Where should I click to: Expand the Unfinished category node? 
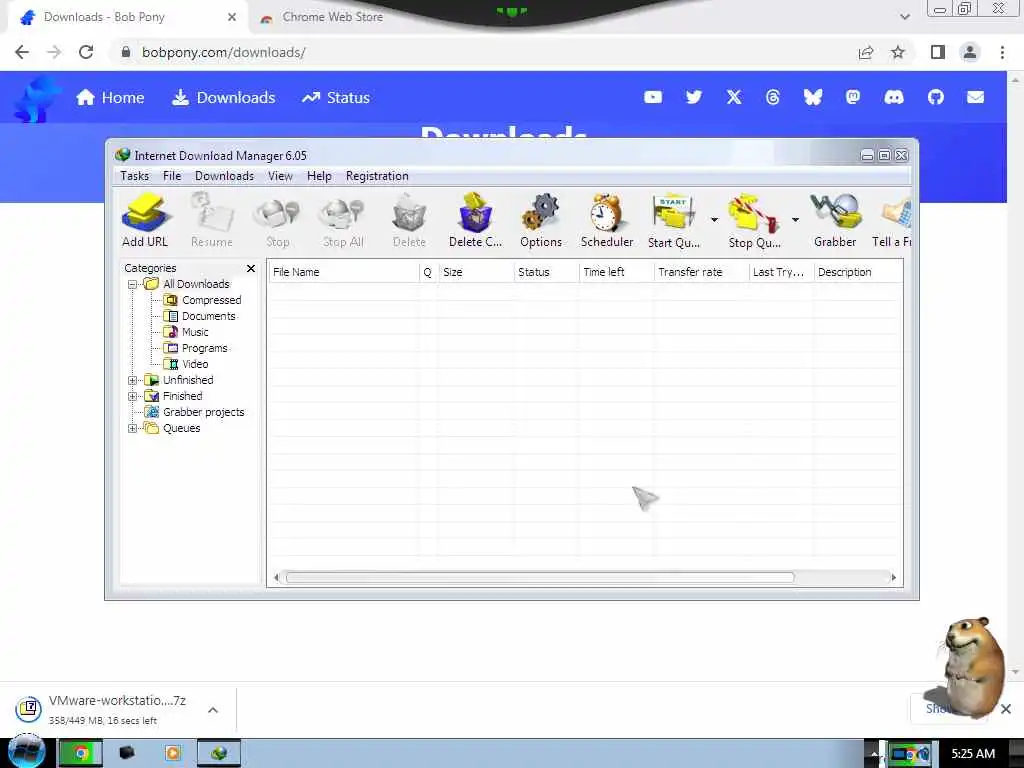tap(133, 380)
